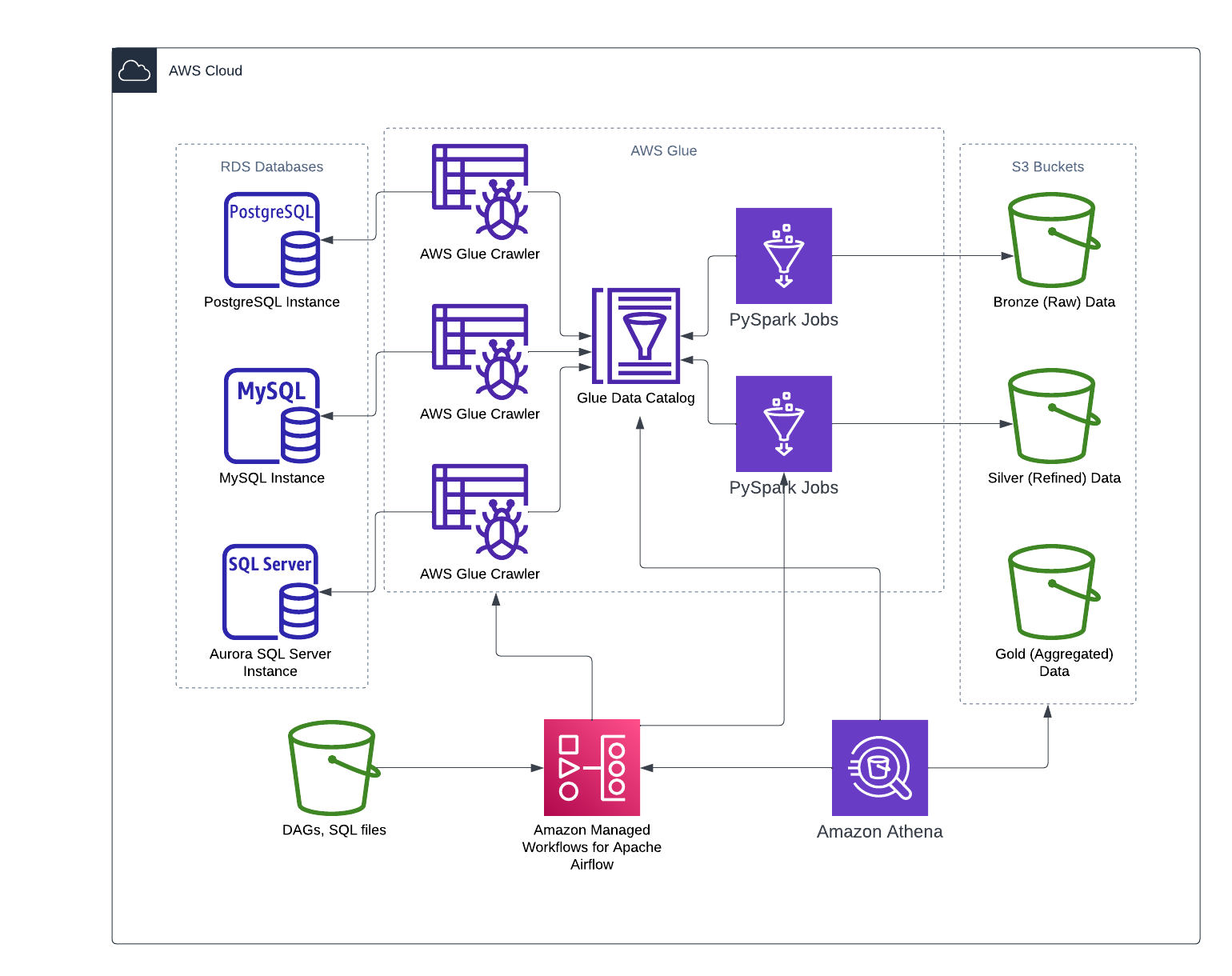Select the Amazon Managed Workflows for Apache Airflow icon

[592, 766]
